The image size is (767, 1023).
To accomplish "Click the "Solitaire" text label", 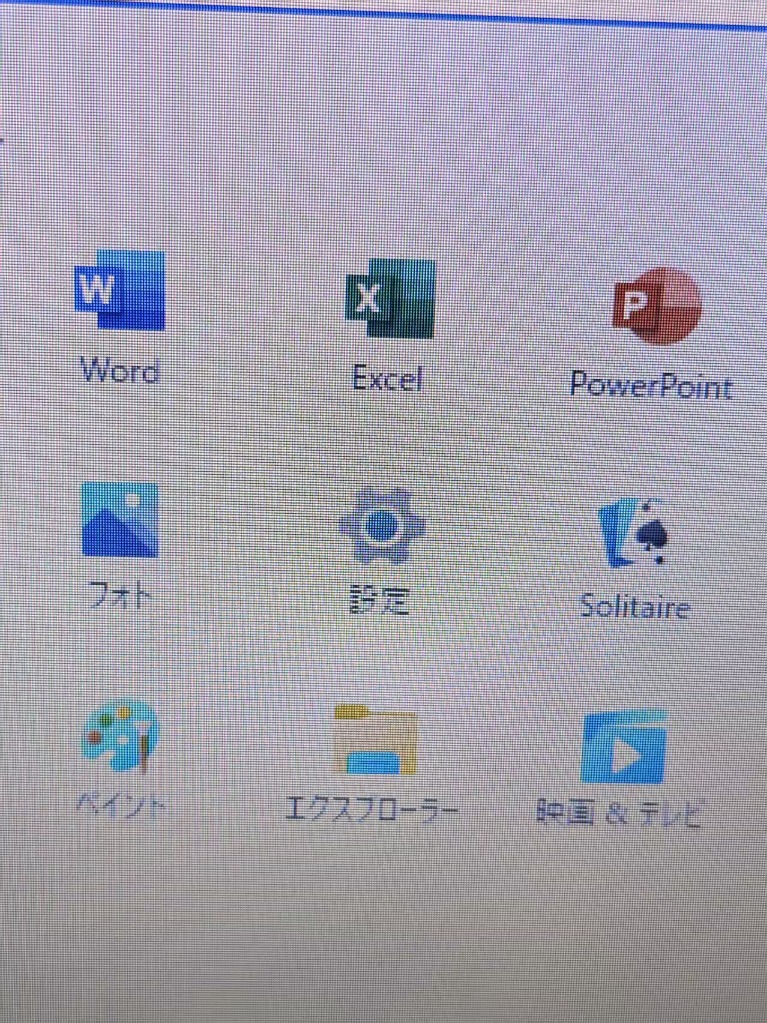I will (635, 607).
